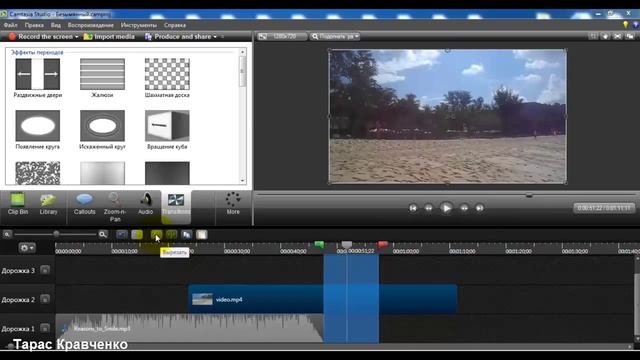This screenshot has width=640, height=360.
Task: Click the transitions list scroll down arrow
Action: point(242,180)
